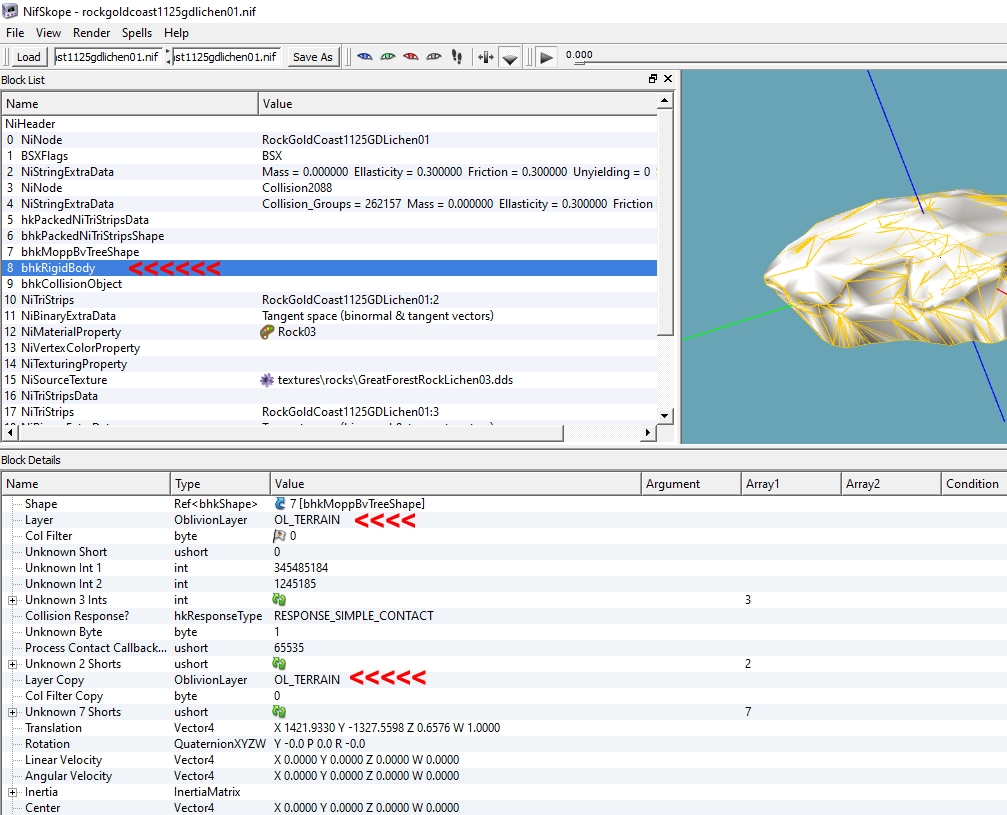Click the Rock03 material palette icon
Image resolution: width=1007 pixels, height=815 pixels.
pyautogui.click(x=267, y=332)
